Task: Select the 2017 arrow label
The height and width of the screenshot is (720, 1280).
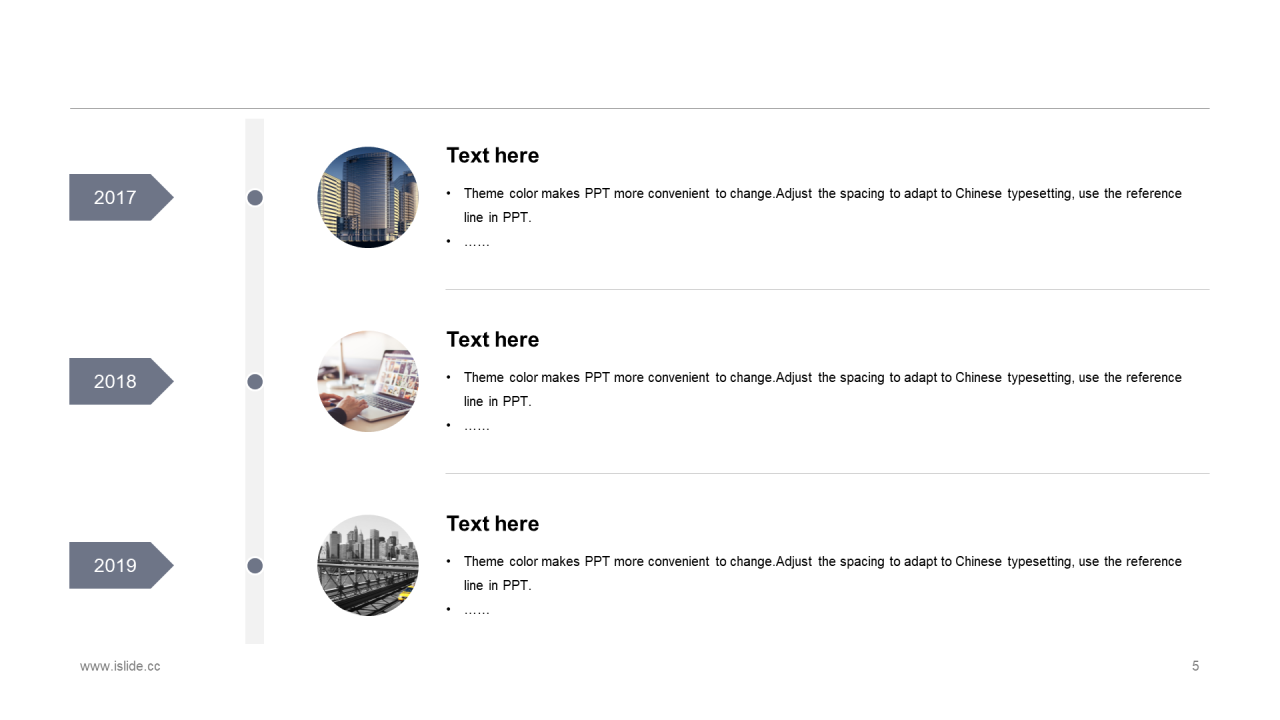Action: click(121, 197)
